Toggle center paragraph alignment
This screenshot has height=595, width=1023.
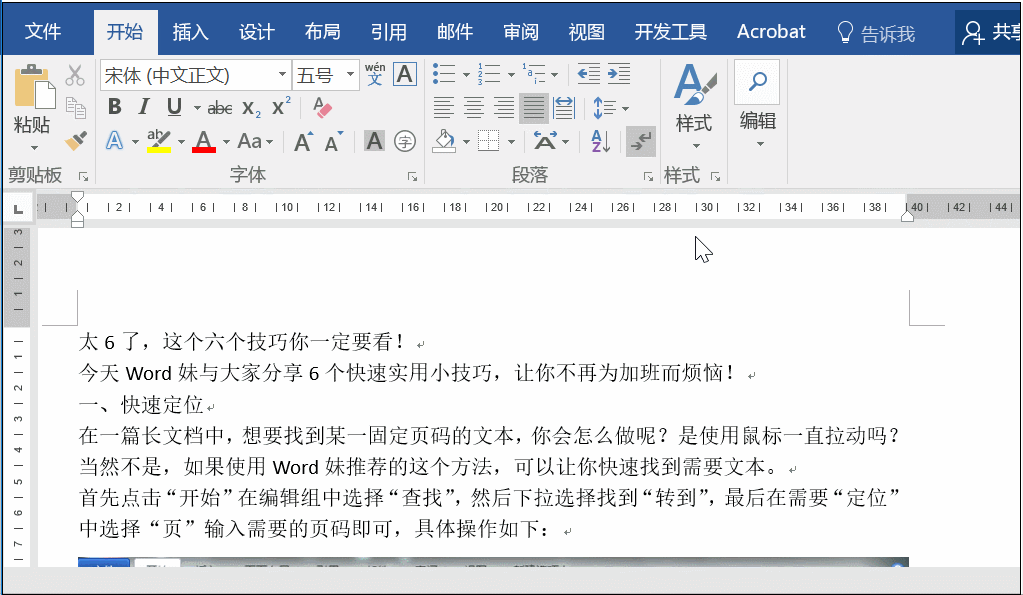pos(473,108)
